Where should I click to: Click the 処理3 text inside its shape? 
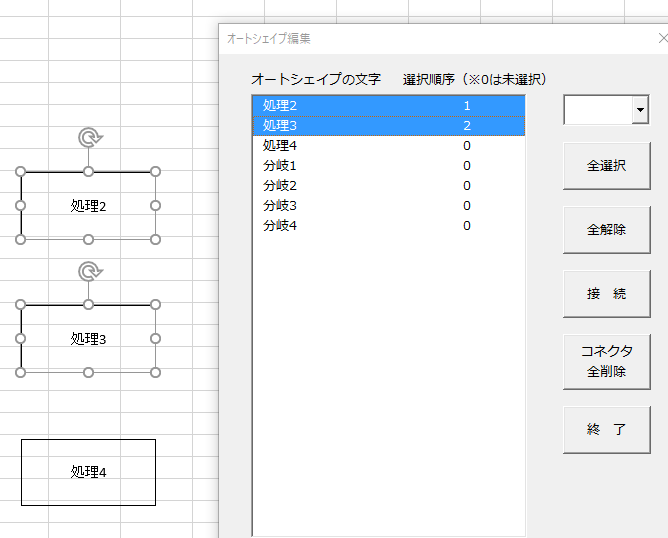88,339
